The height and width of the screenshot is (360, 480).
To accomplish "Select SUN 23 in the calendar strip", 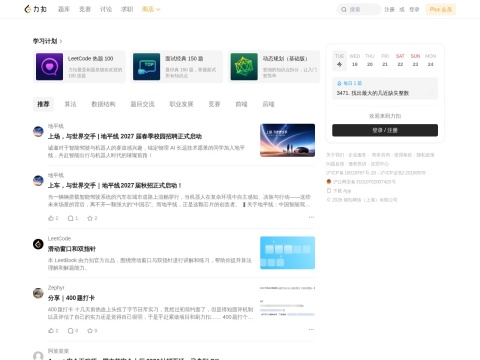I will tap(415, 60).
